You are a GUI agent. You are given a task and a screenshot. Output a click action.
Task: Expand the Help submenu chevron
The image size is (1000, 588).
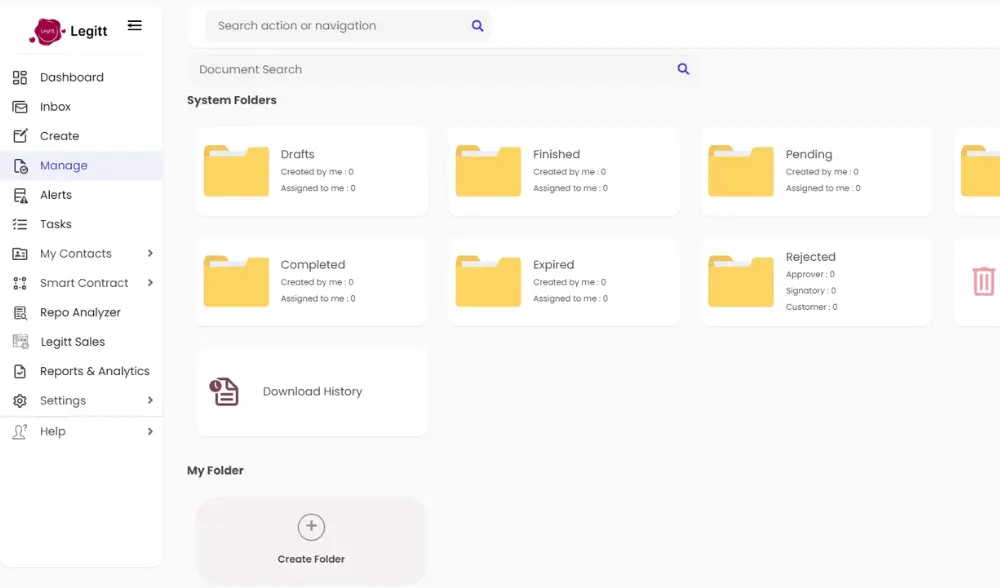150,431
